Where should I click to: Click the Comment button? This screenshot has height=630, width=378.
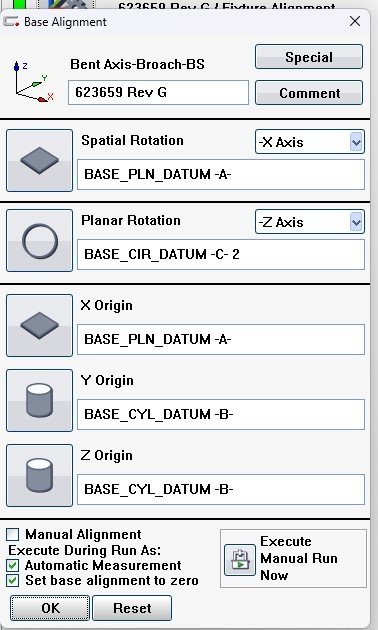pyautogui.click(x=309, y=93)
